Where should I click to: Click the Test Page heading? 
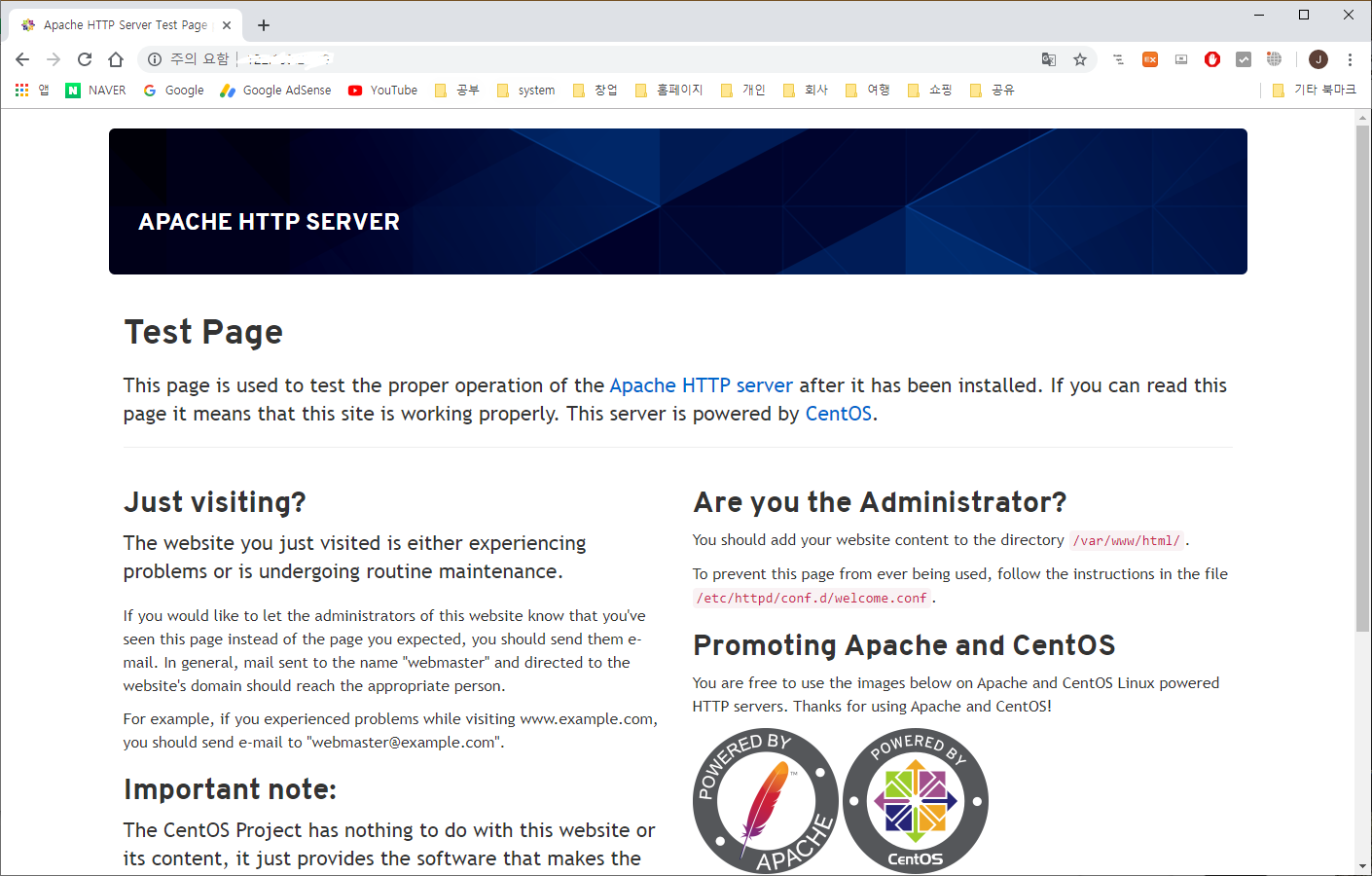[x=203, y=332]
